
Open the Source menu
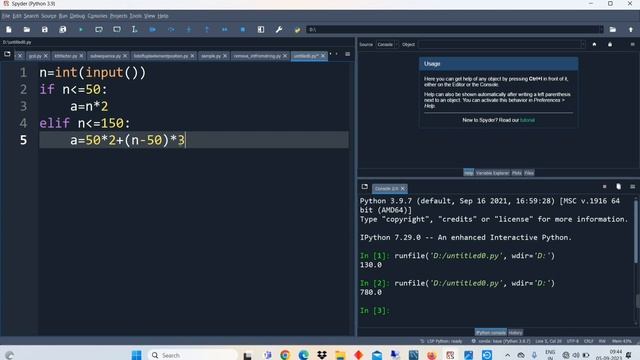click(x=49, y=16)
